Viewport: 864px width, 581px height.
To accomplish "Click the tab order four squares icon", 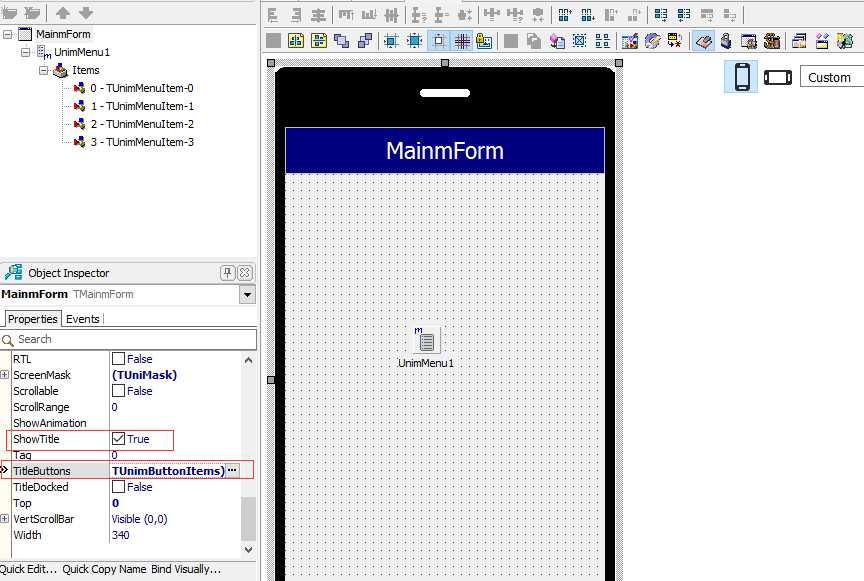I will pos(603,41).
